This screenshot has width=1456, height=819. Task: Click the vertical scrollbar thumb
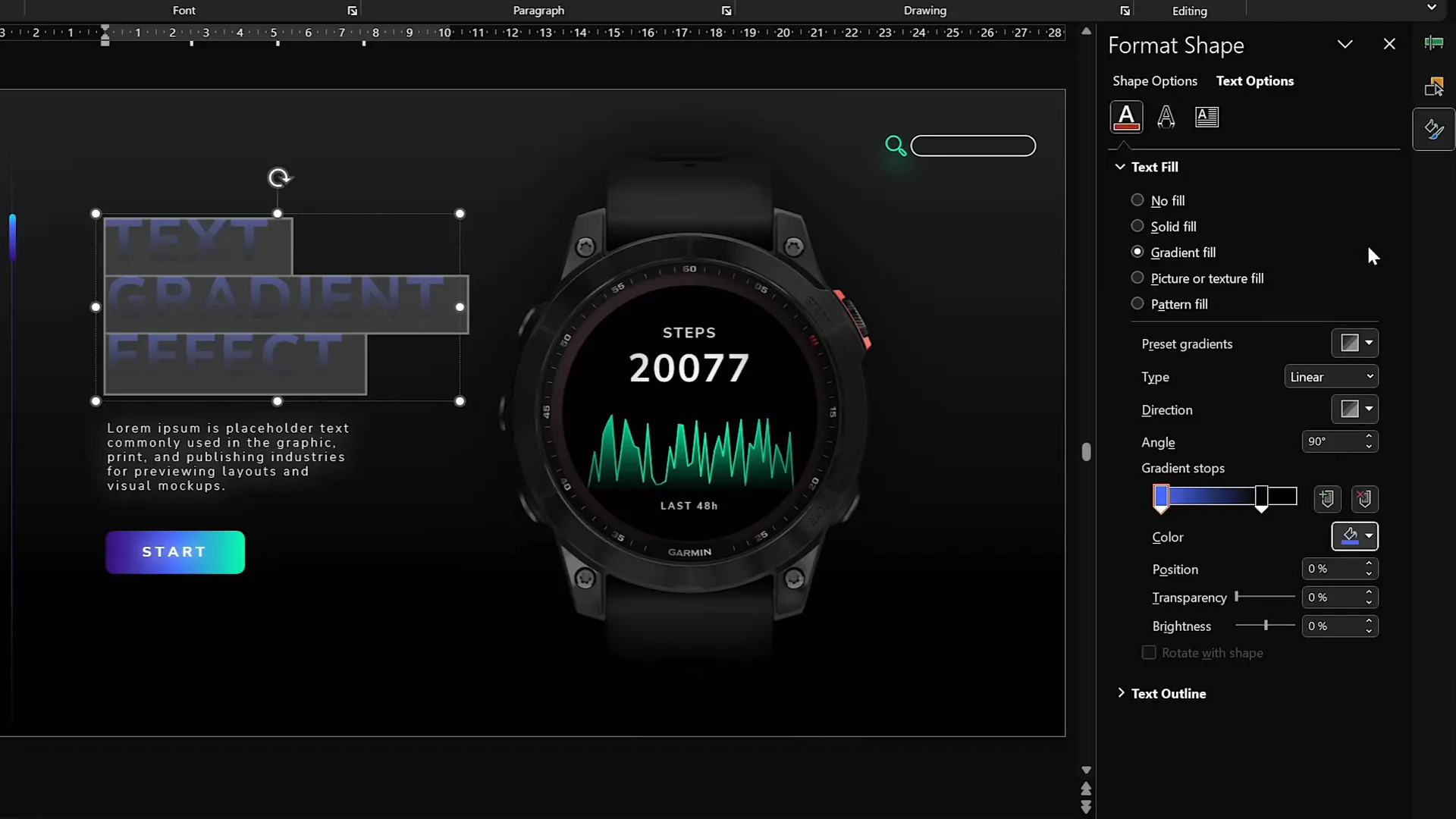(1086, 452)
